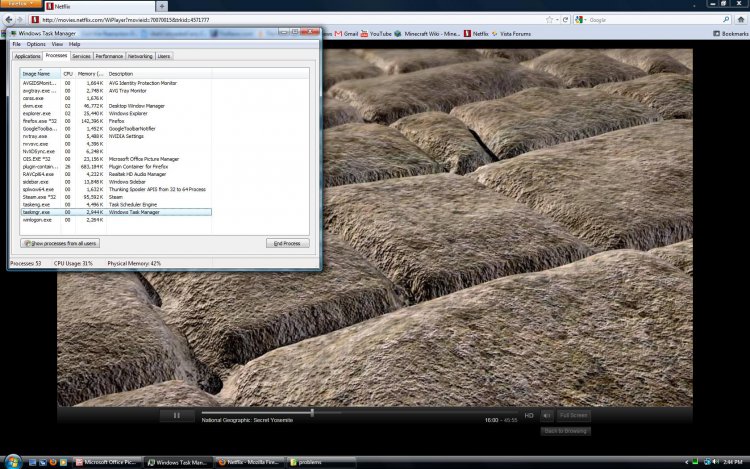This screenshot has width=750, height=469.
Task: Go forward with the browser forward arrow
Action: 20,20
